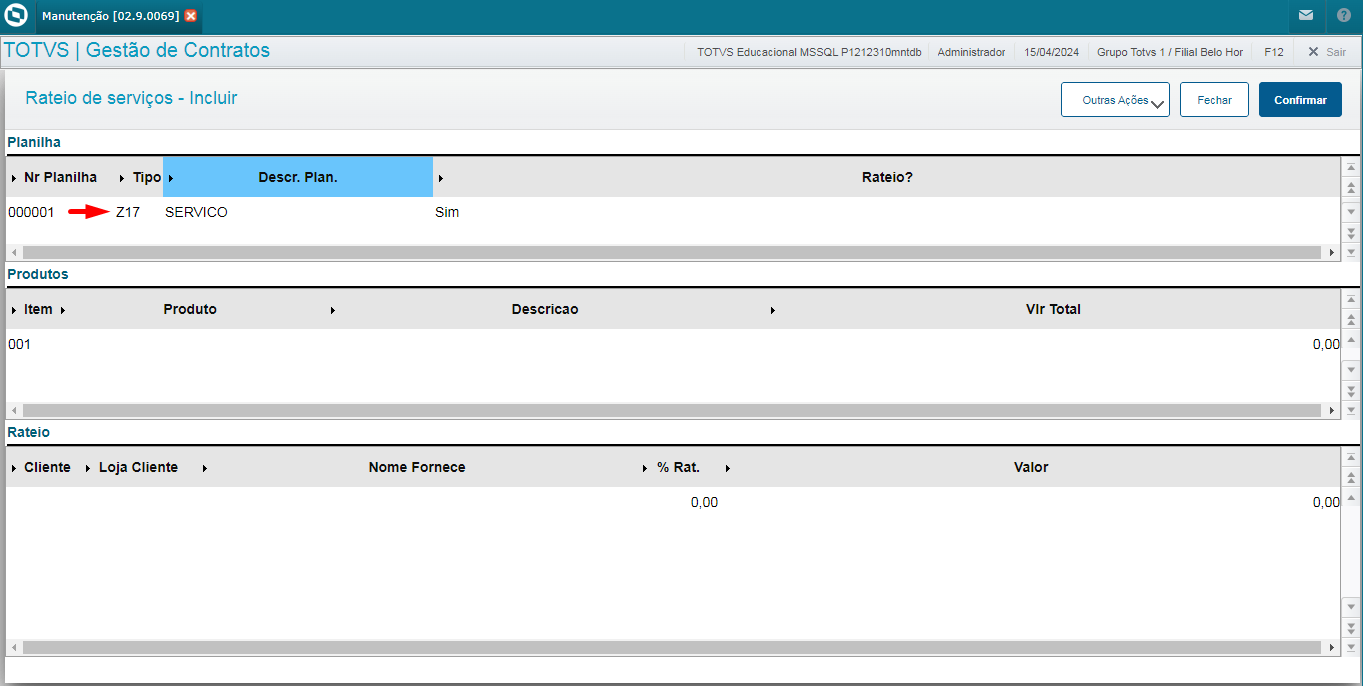
Task: Click the TOTVS logo icon
Action: [x=16, y=16]
